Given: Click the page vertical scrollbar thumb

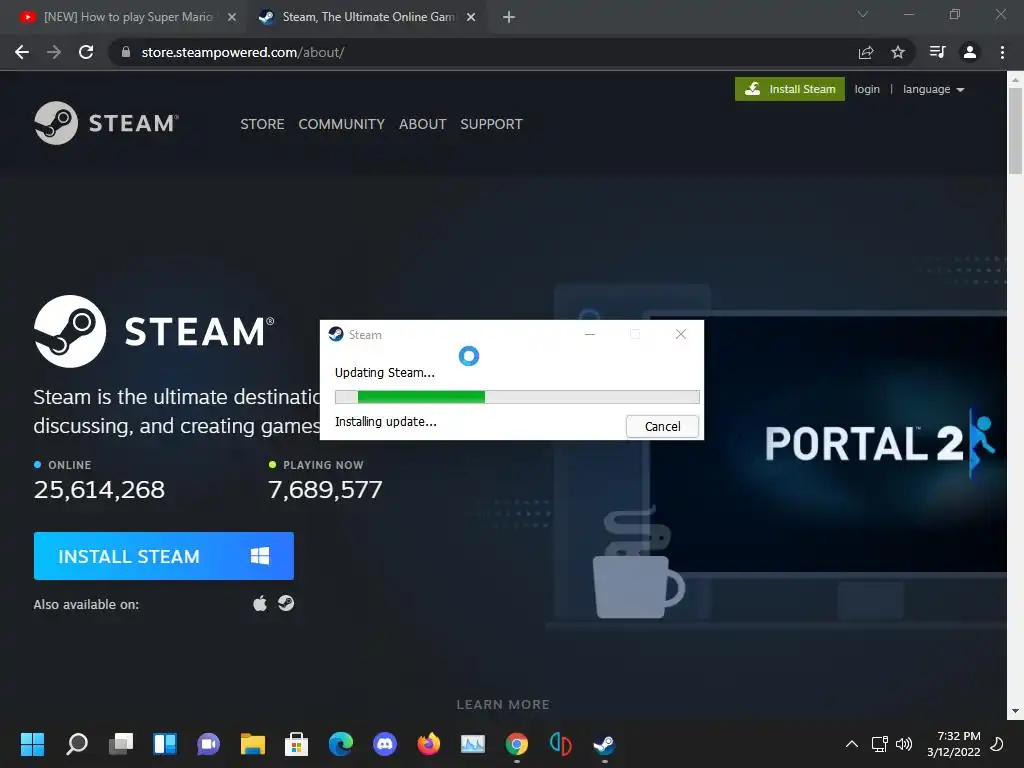Looking at the screenshot, I should (1015, 131).
